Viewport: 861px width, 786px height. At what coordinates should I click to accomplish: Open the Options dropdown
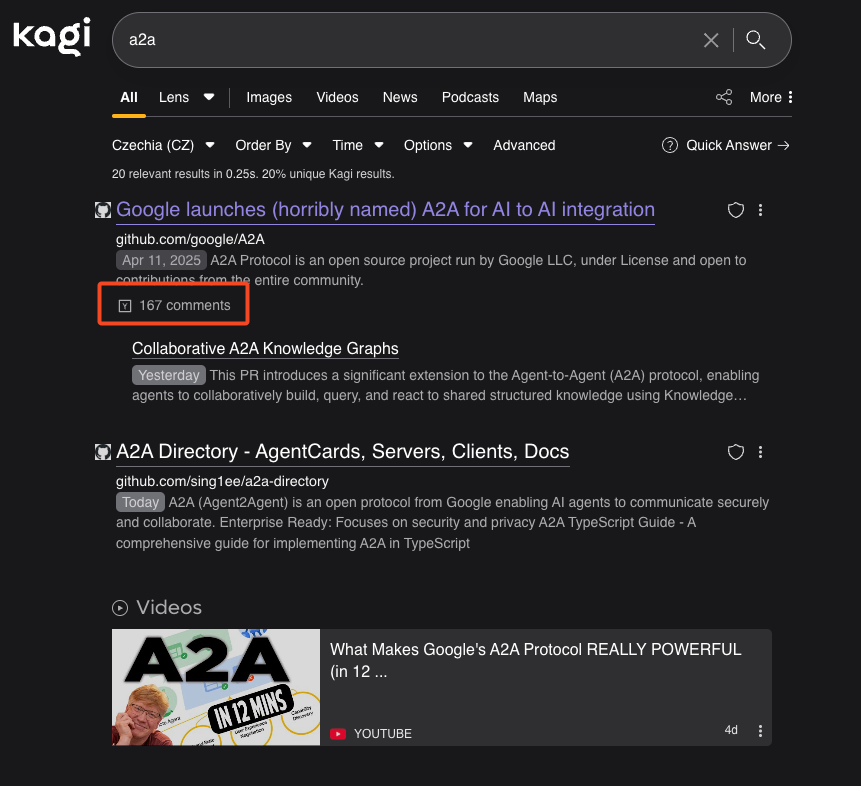(438, 145)
